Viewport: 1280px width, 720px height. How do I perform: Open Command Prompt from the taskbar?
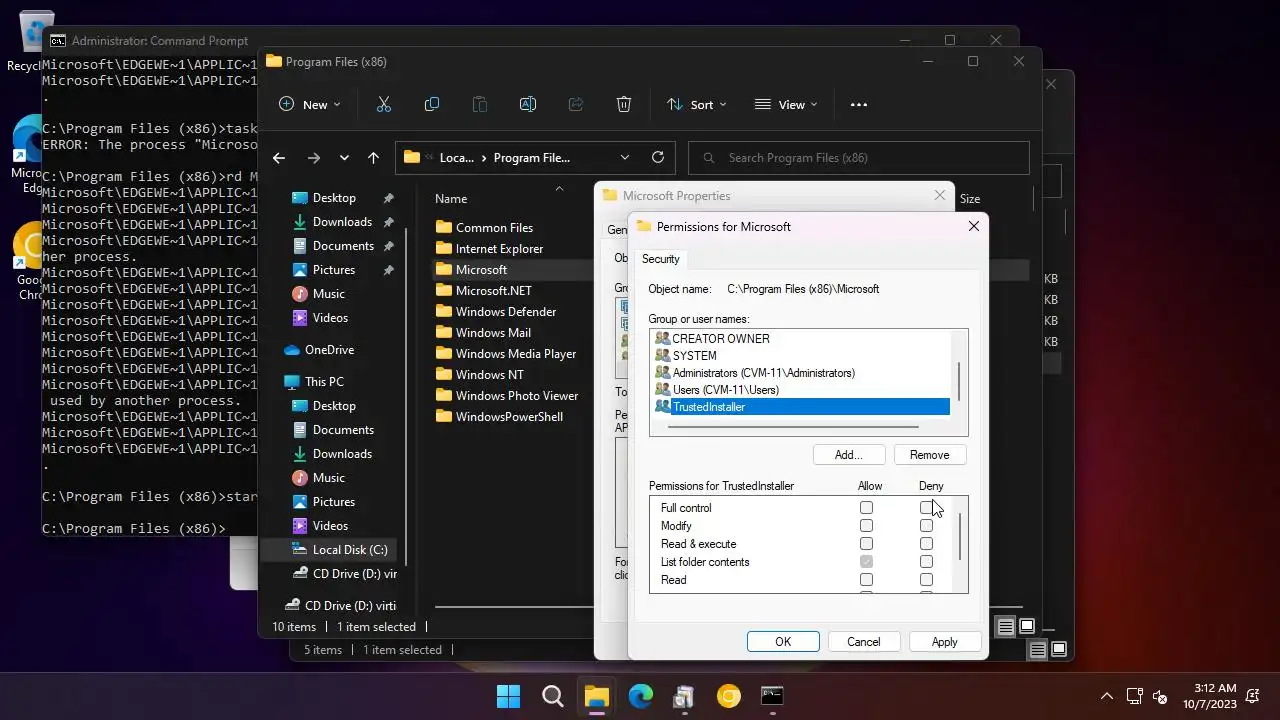point(773,696)
